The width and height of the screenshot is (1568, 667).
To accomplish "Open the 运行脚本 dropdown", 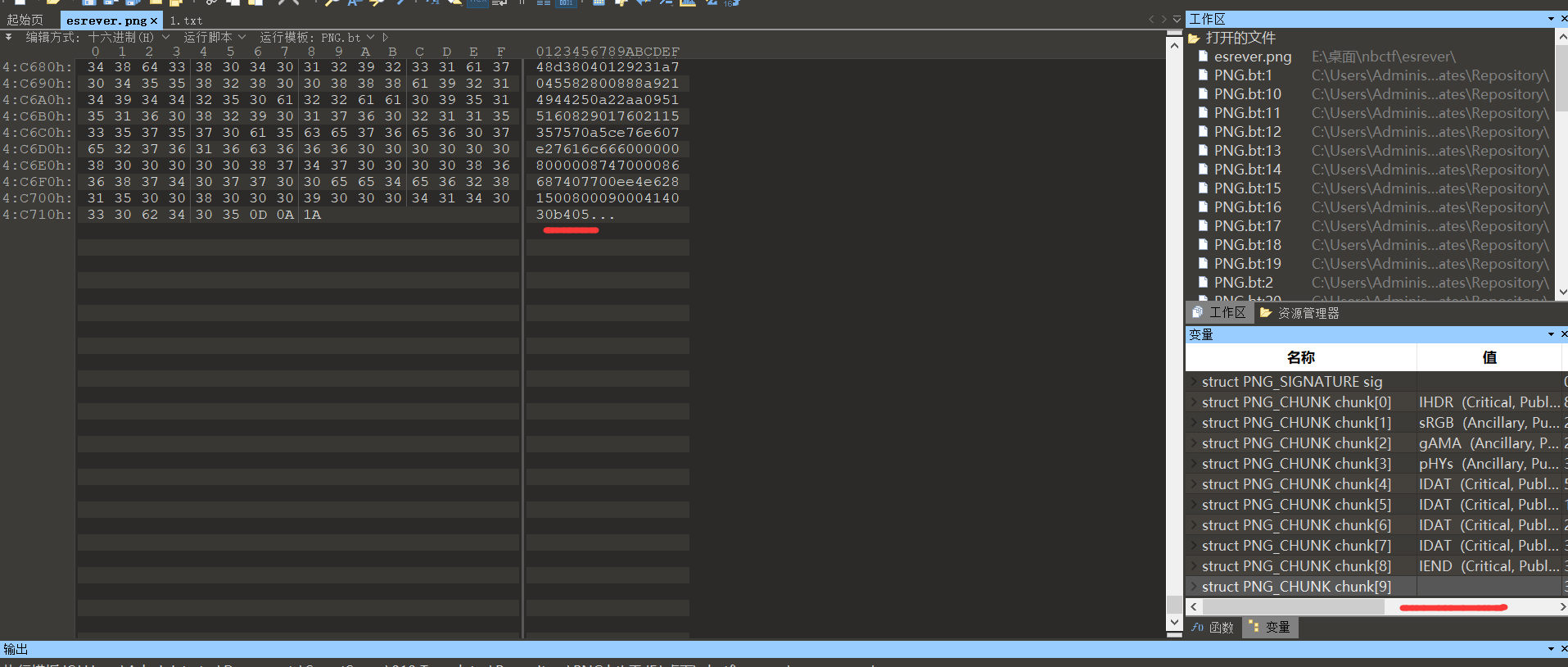I will [x=215, y=37].
